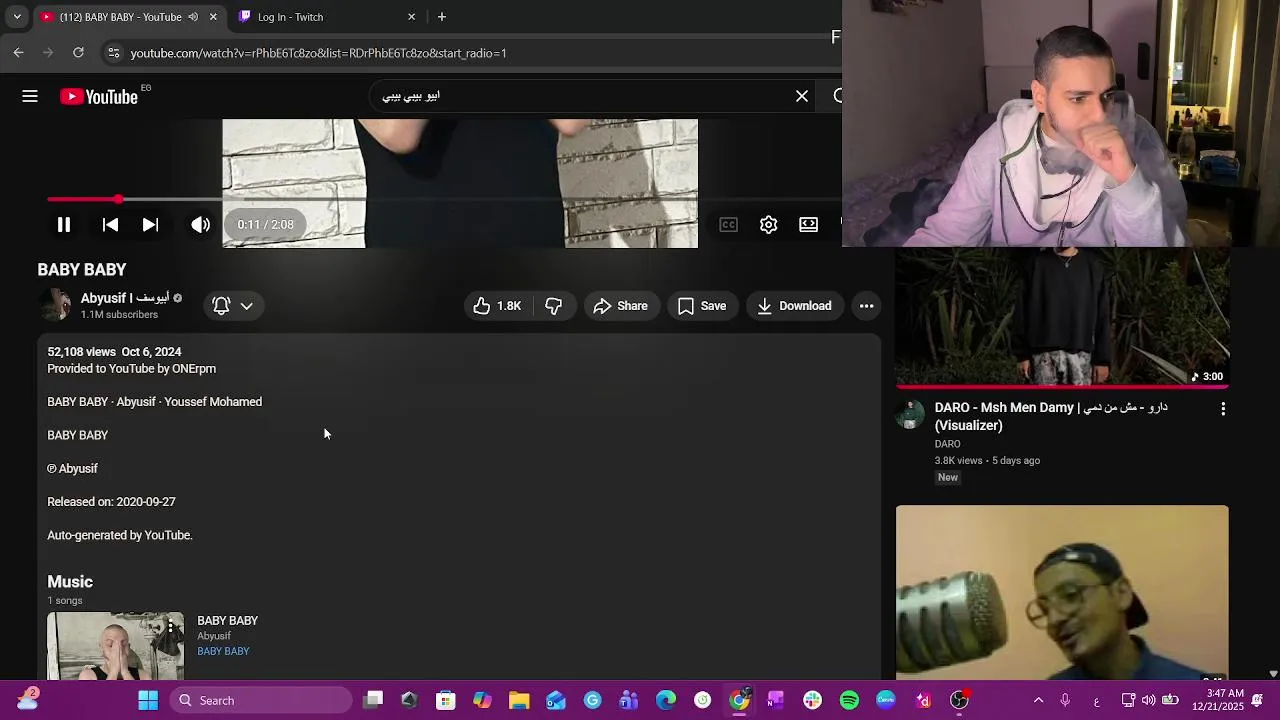This screenshot has height=720, width=1280.
Task: Open the weather widget on taskbar
Action: [x=27, y=698]
